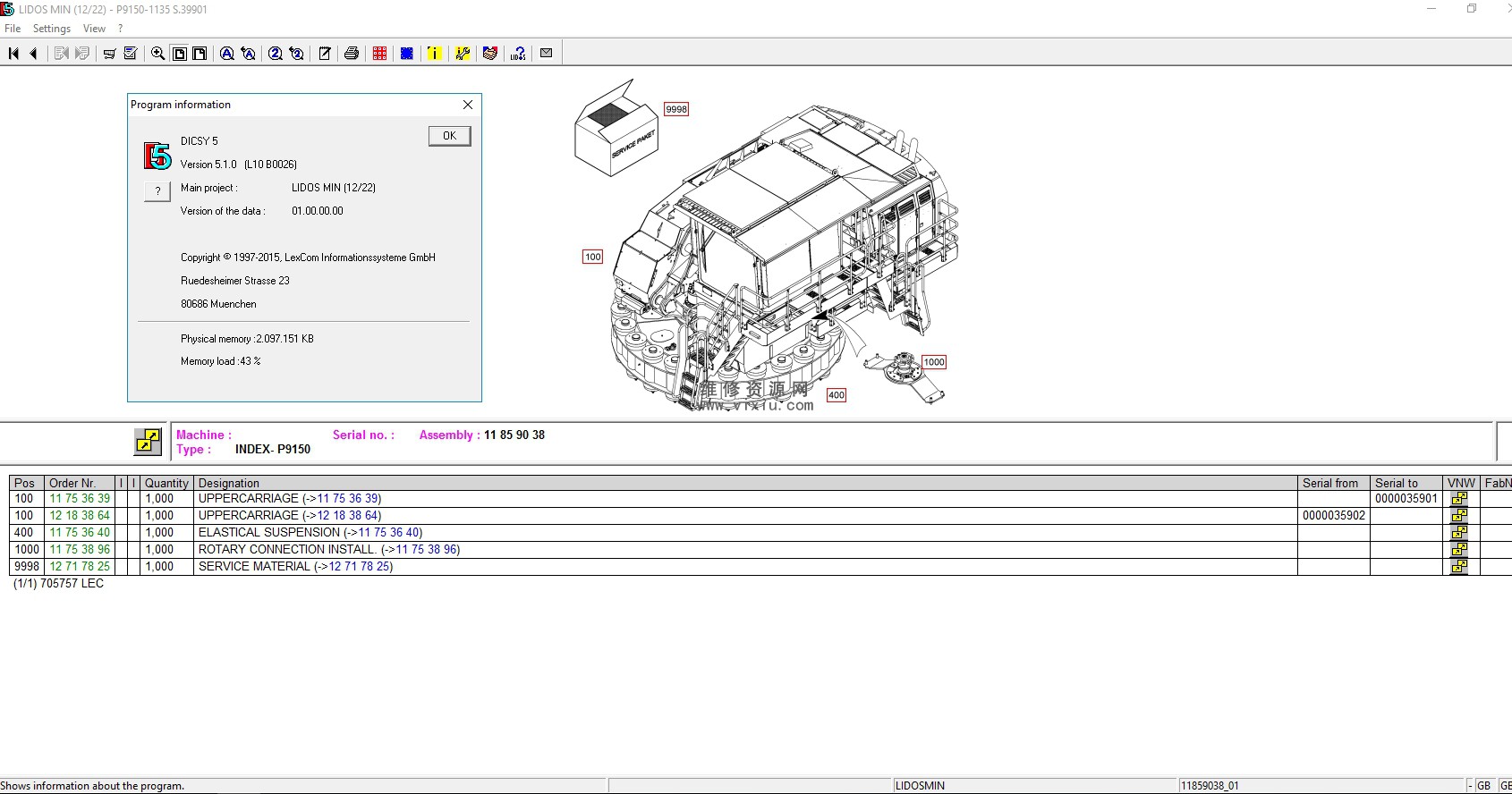
Task: Go to first page using toolbar arrow
Action: (13, 54)
